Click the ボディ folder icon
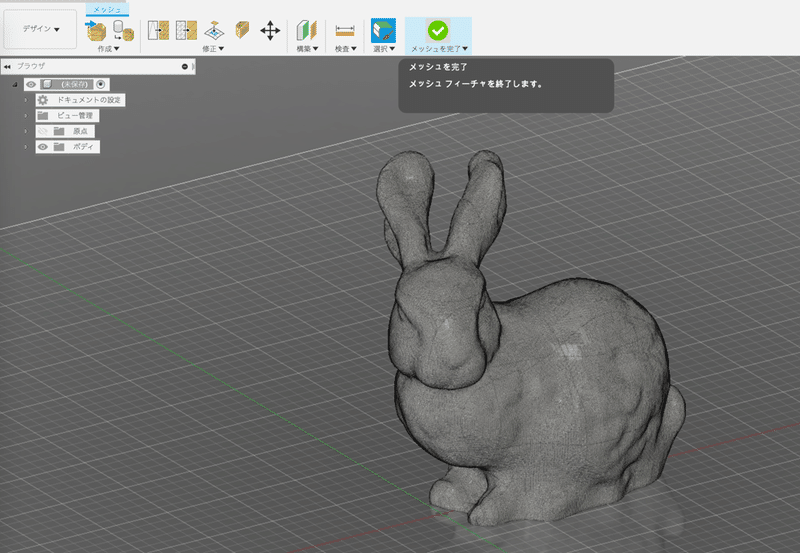Screen dimensions: 800x553 [x=59, y=147]
